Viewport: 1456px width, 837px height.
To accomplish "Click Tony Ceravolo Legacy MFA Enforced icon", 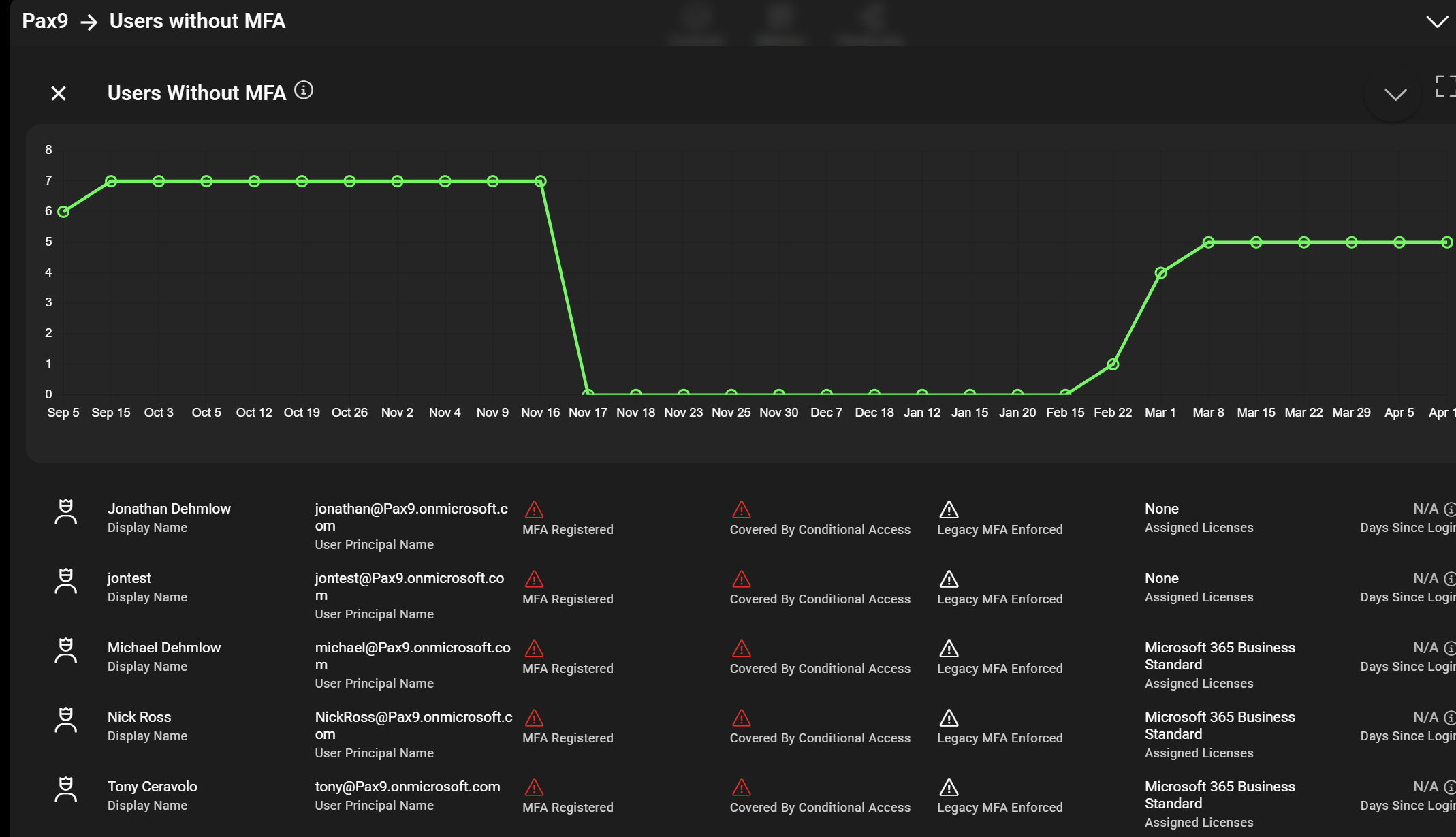I will tap(949, 787).
